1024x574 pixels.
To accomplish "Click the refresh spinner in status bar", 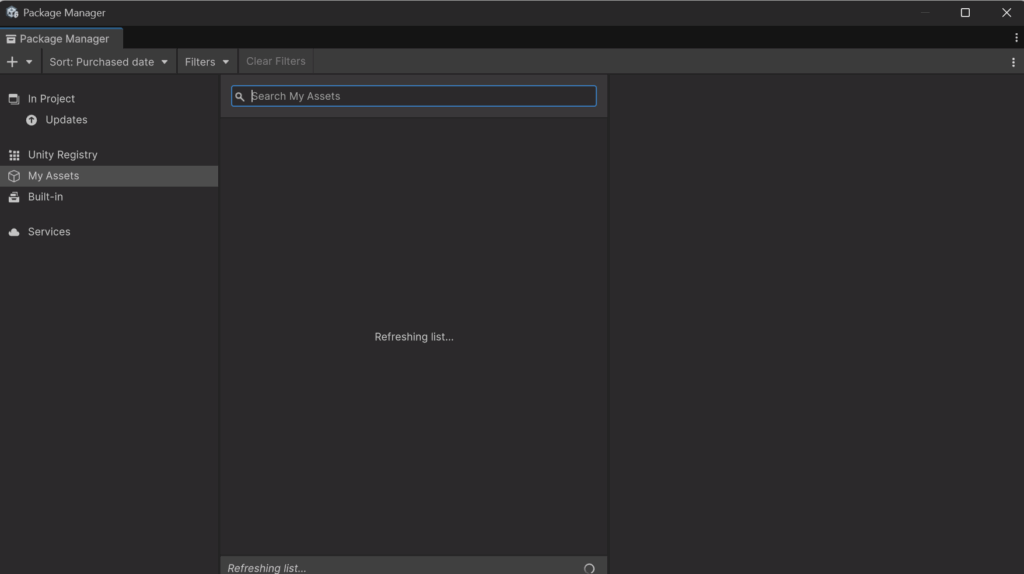I will [589, 568].
